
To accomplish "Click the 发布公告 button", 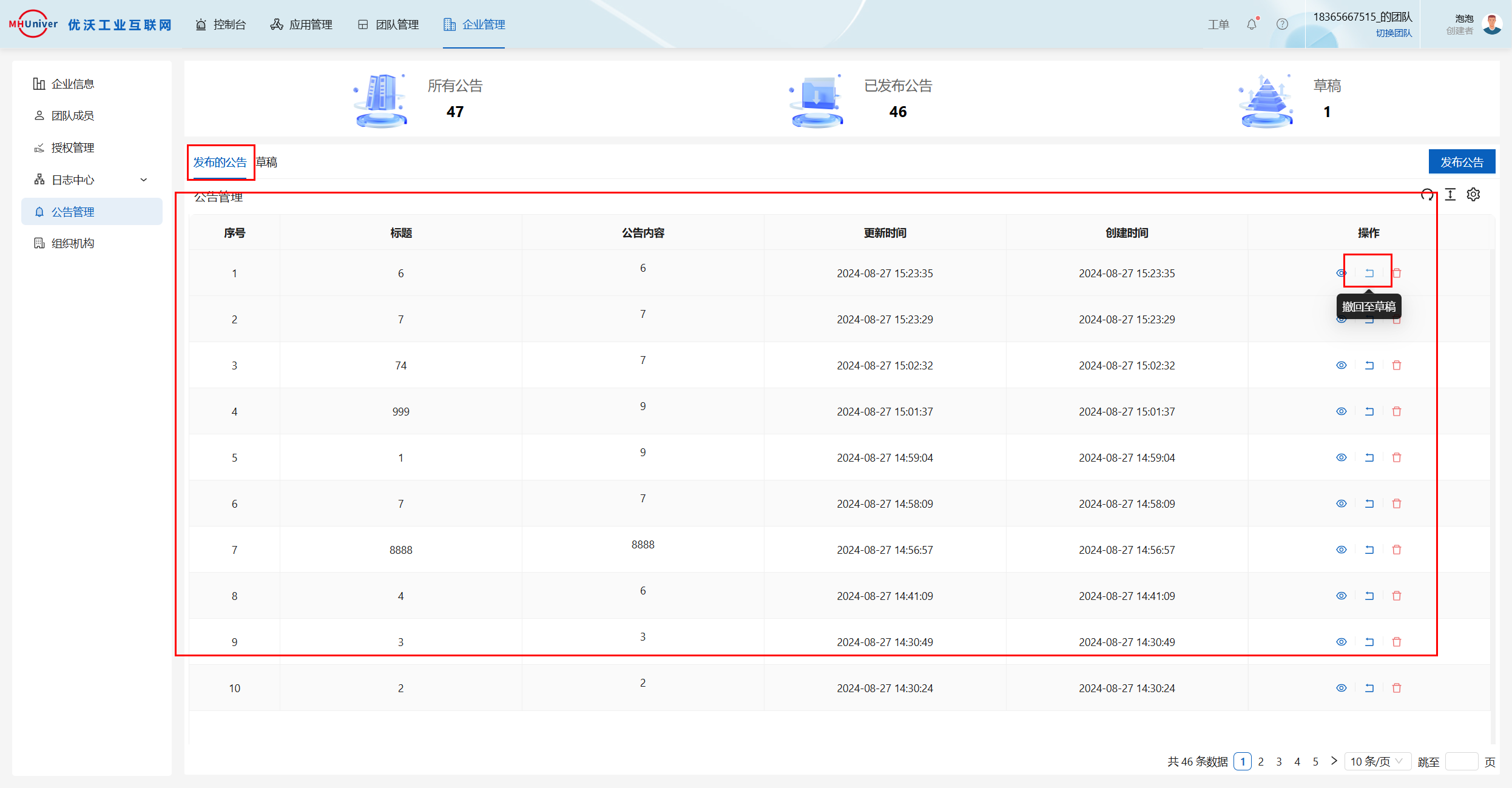I will (1462, 162).
